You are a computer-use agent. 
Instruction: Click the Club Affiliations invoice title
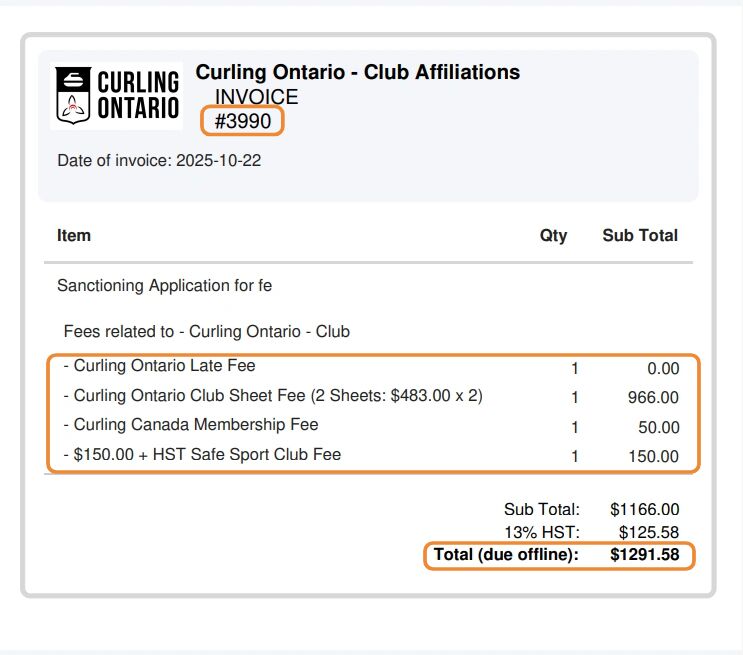pyautogui.click(x=357, y=72)
